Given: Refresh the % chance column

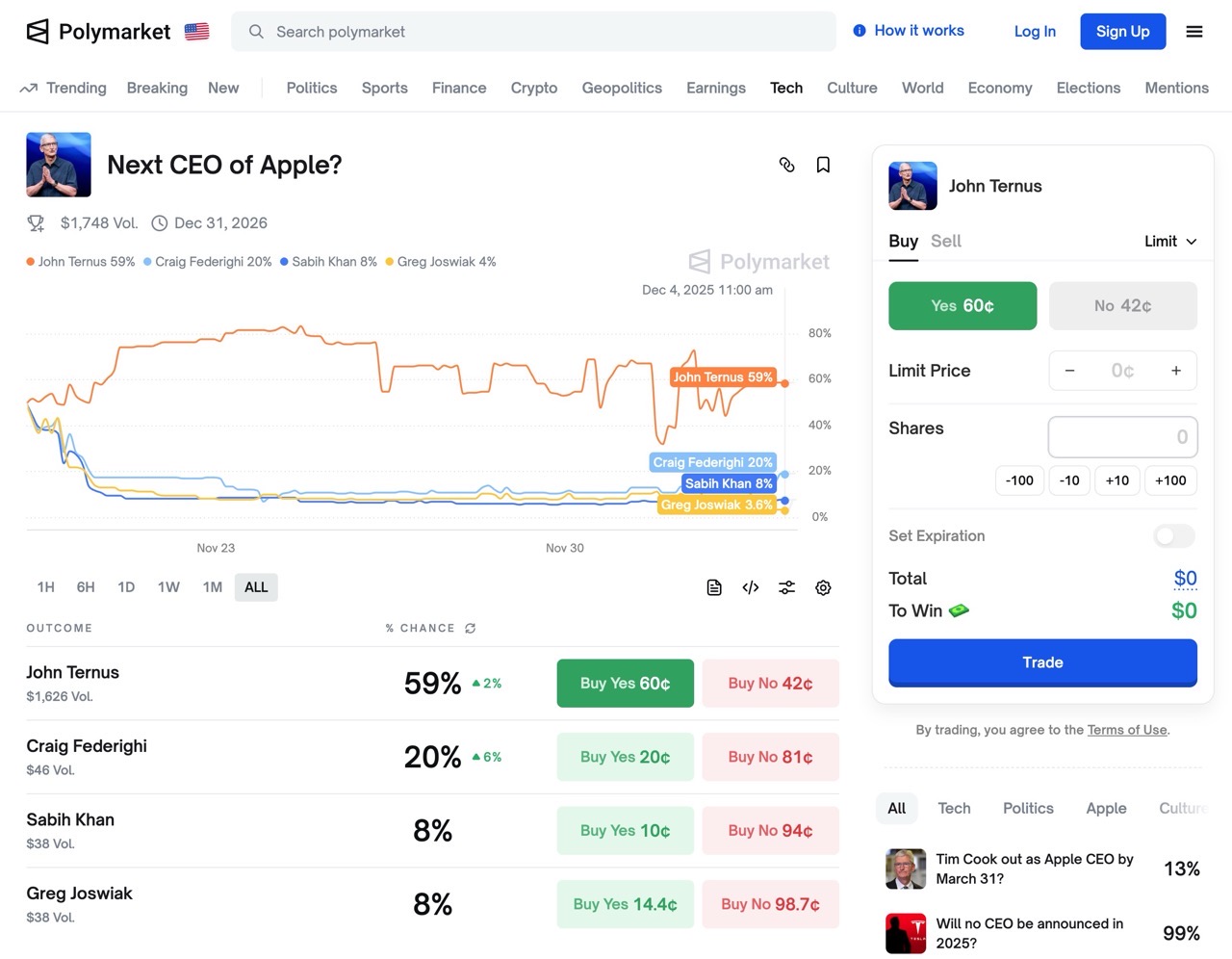Looking at the screenshot, I should (x=471, y=628).
